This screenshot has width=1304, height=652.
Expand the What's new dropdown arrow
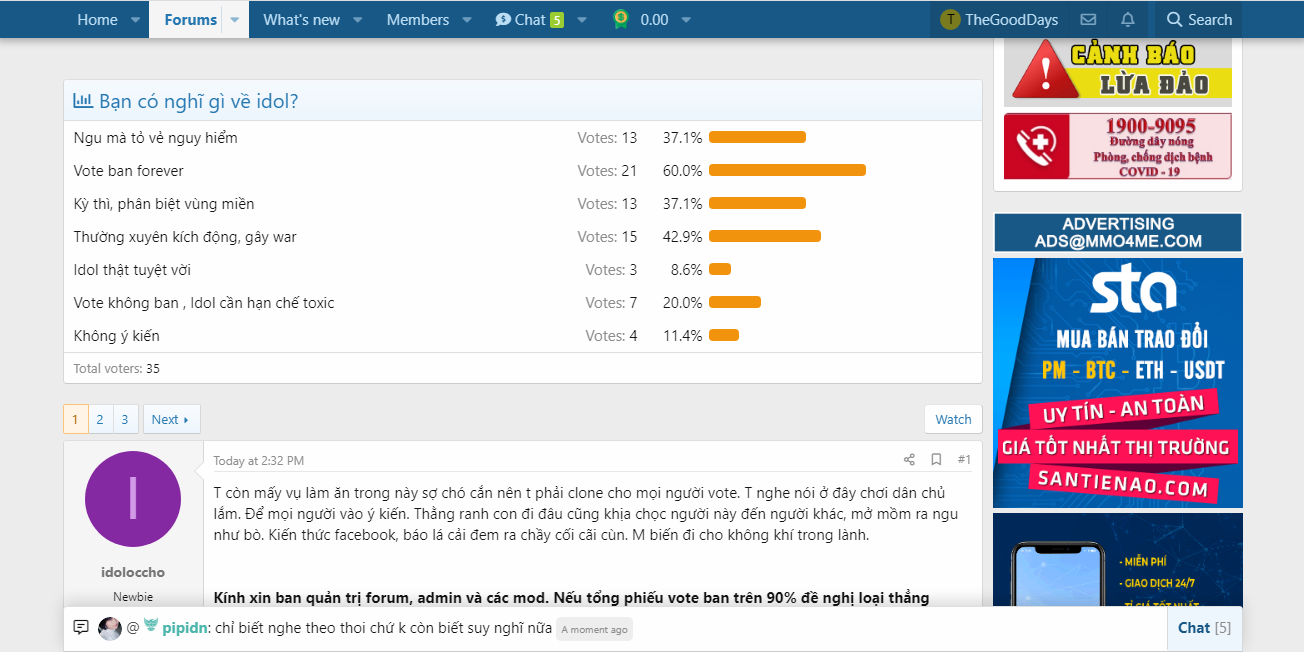(x=358, y=20)
